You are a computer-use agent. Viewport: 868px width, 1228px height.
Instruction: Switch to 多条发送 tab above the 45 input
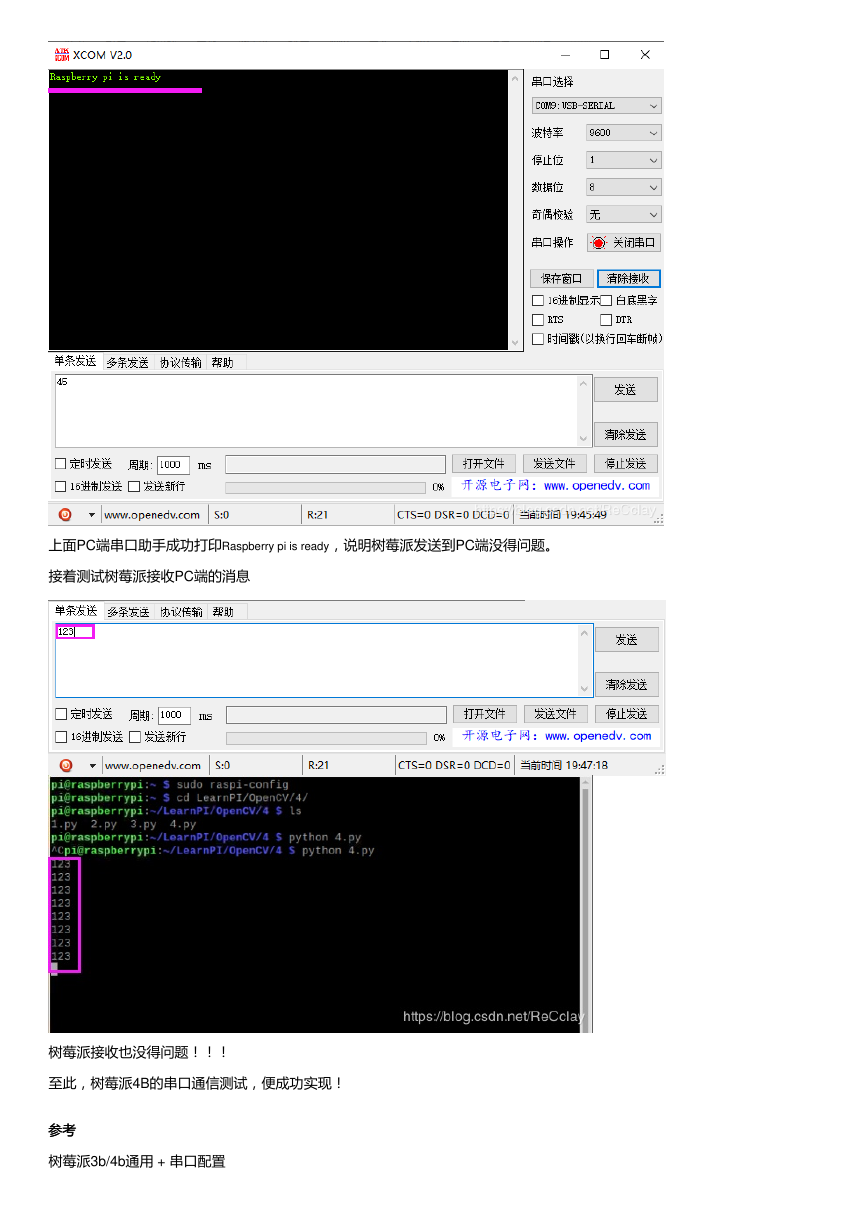(x=128, y=362)
